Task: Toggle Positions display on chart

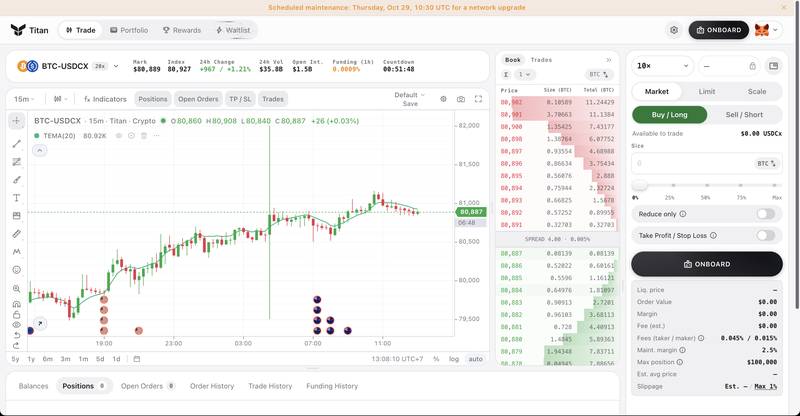Action: point(153,99)
